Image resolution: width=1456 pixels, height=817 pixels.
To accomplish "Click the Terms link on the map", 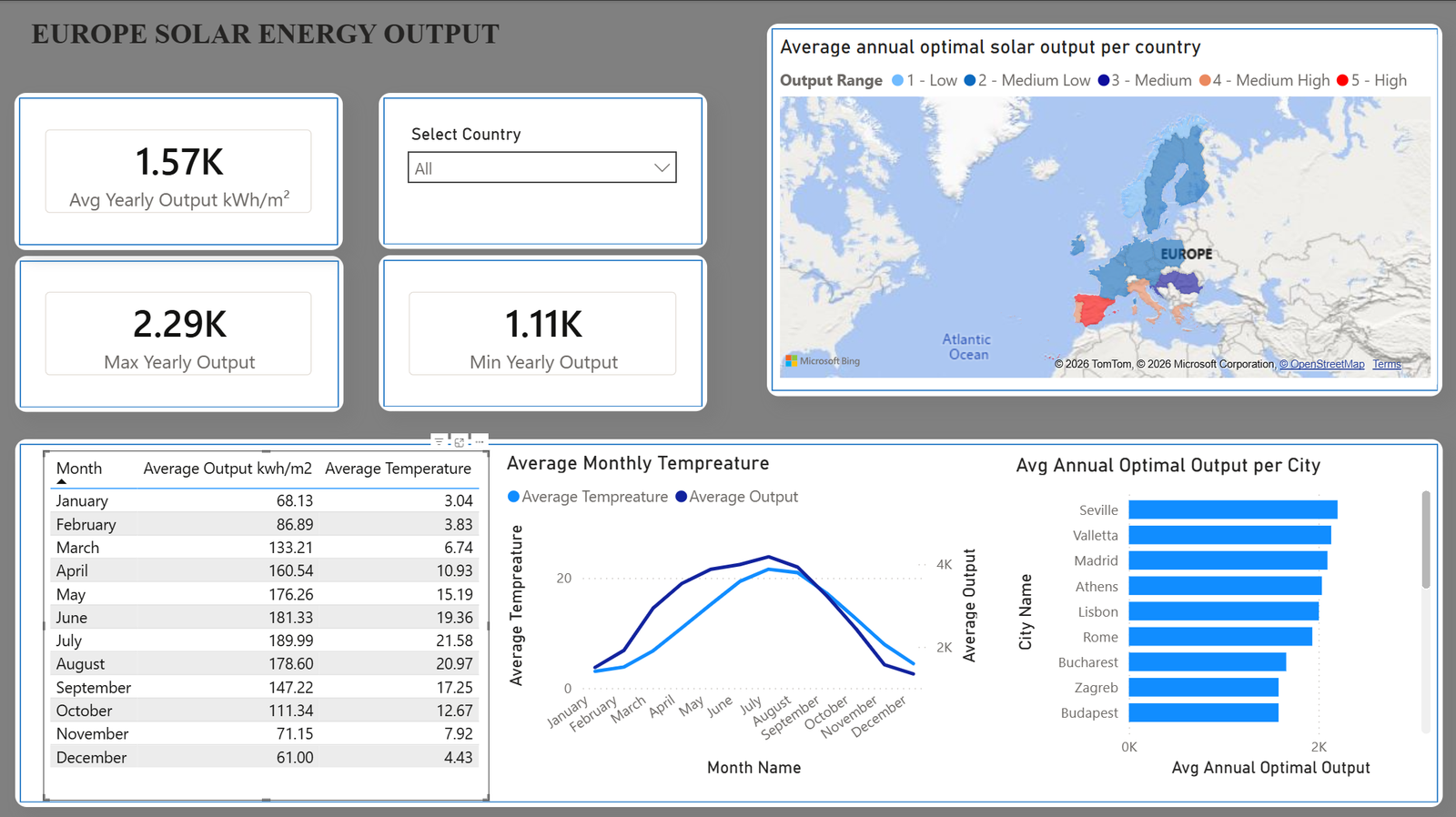I will [1387, 364].
